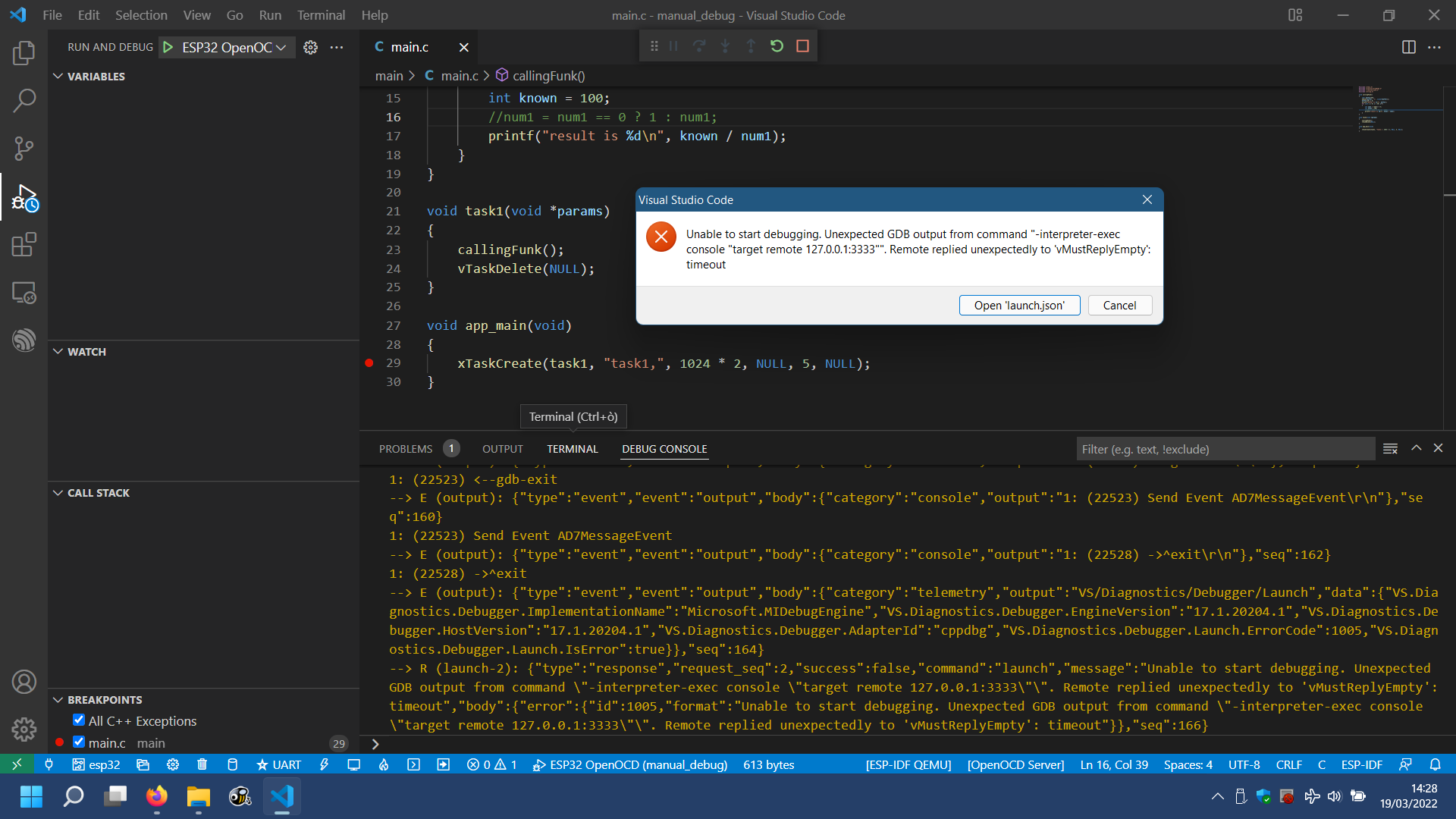Image resolution: width=1456 pixels, height=819 pixels.
Task: Open the File menu
Action: (x=52, y=15)
